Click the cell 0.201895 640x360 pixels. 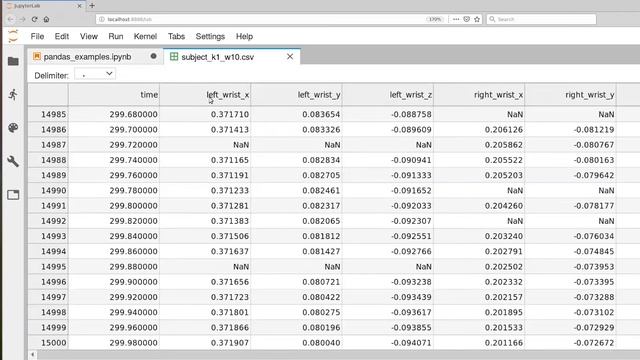point(480,312)
